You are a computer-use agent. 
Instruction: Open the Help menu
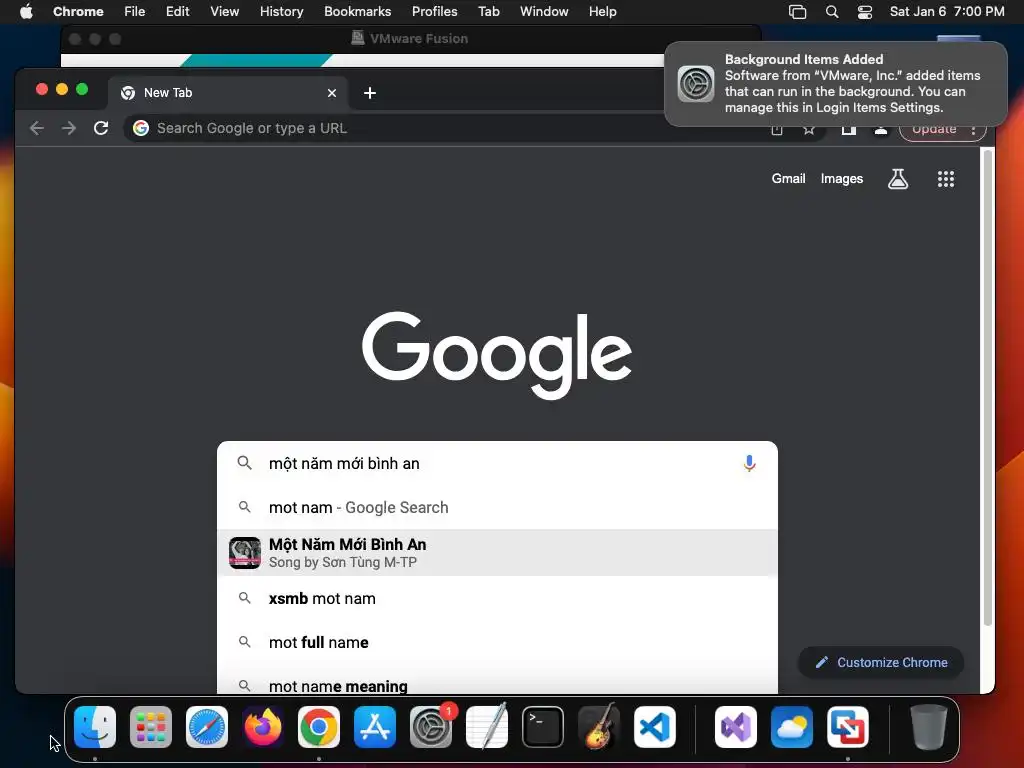point(602,11)
